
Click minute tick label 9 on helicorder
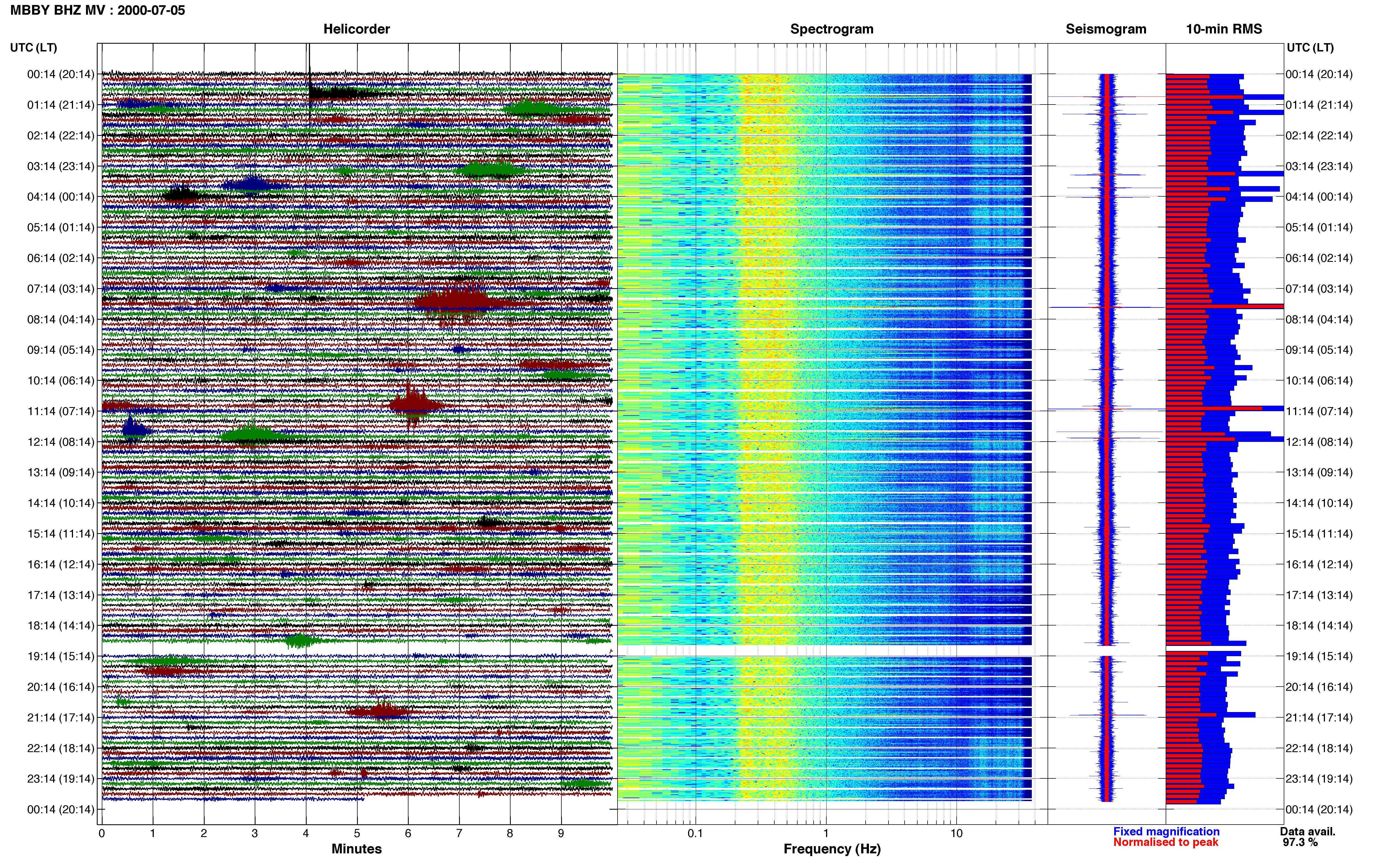pyautogui.click(x=561, y=833)
